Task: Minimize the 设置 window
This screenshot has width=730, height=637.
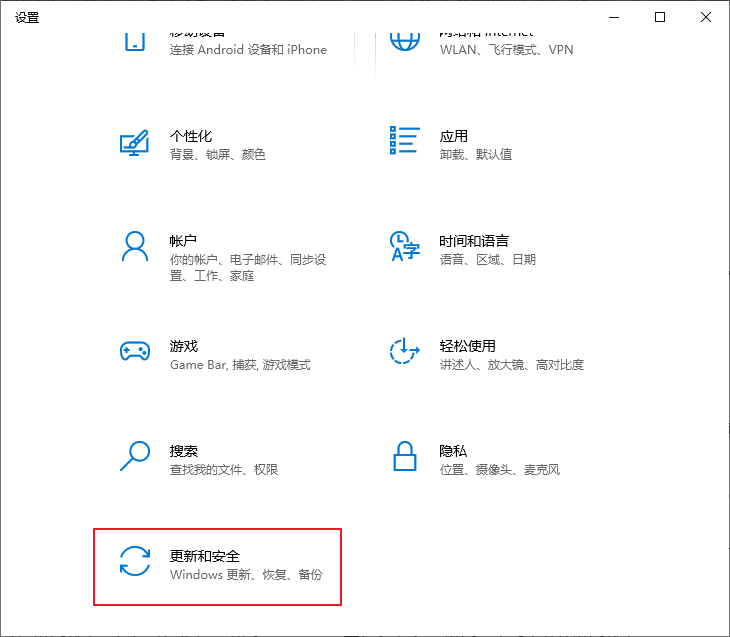Action: [614, 17]
